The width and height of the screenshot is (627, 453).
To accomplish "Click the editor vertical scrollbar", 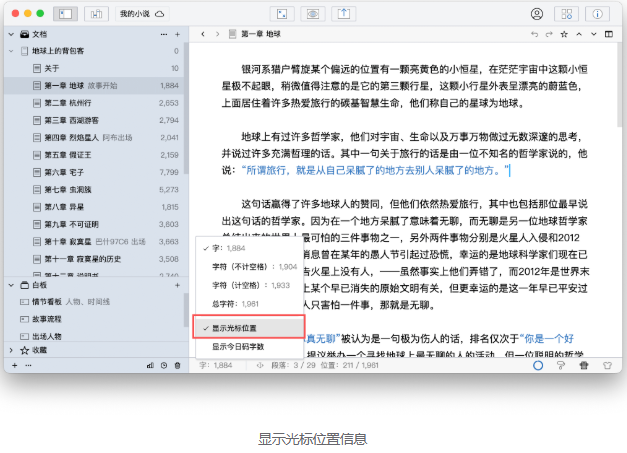I will click(619, 86).
